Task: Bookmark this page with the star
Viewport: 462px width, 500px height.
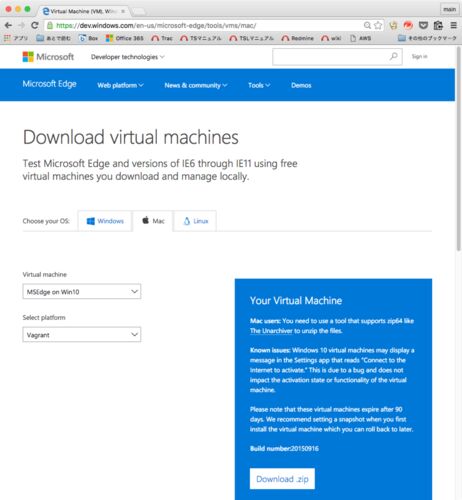Action: click(x=378, y=25)
